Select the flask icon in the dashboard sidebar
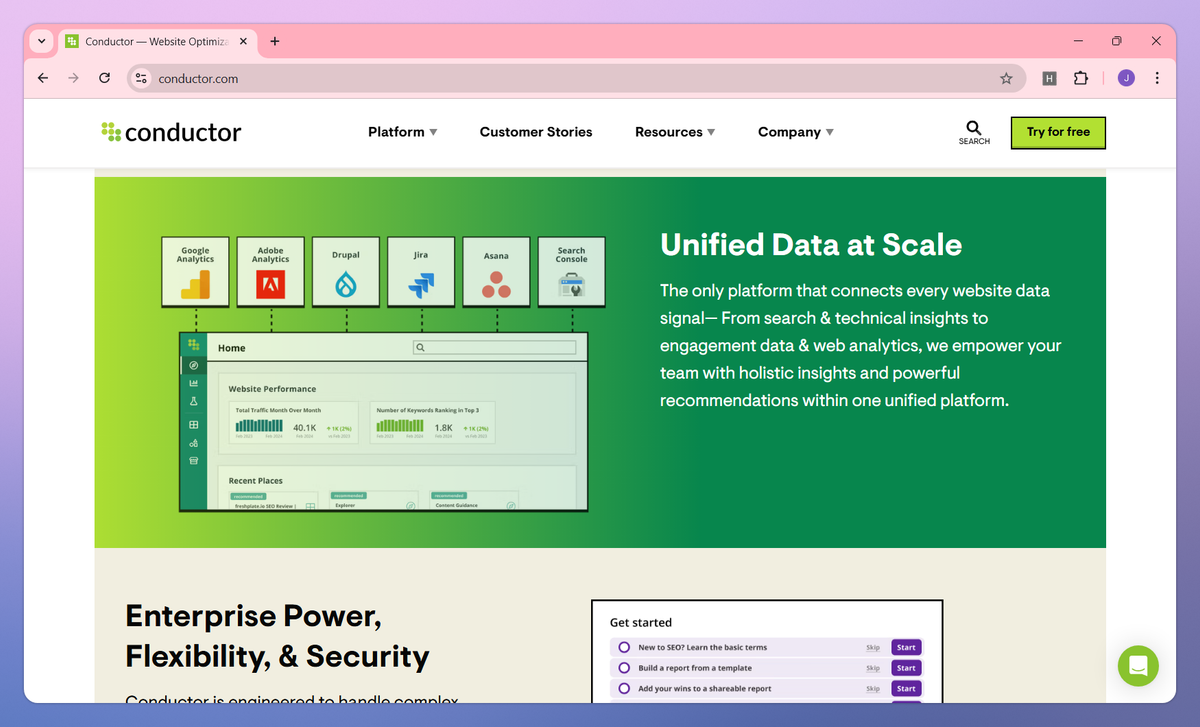This screenshot has width=1200, height=727. point(193,401)
